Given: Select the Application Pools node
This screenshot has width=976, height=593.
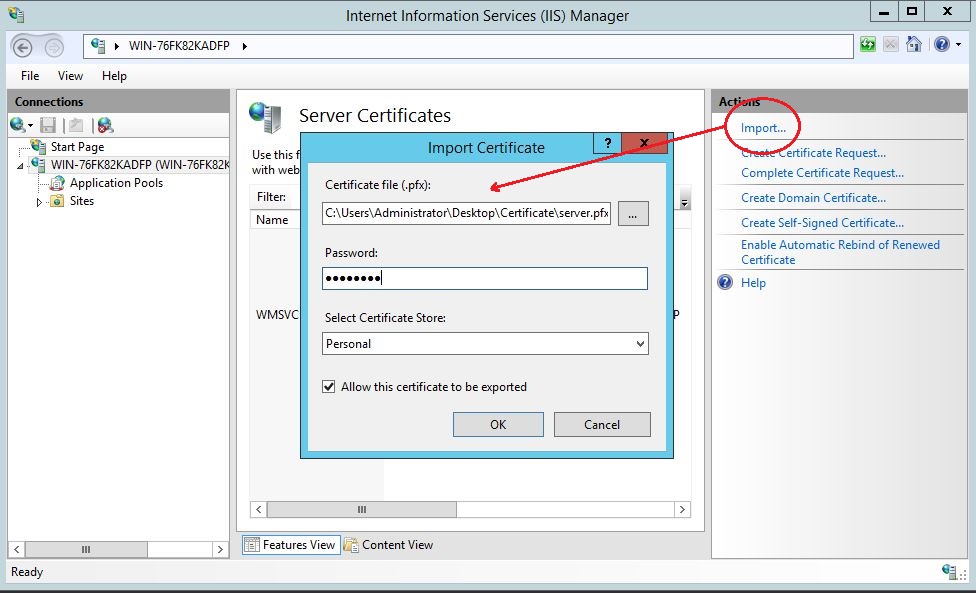Looking at the screenshot, I should 115,183.
